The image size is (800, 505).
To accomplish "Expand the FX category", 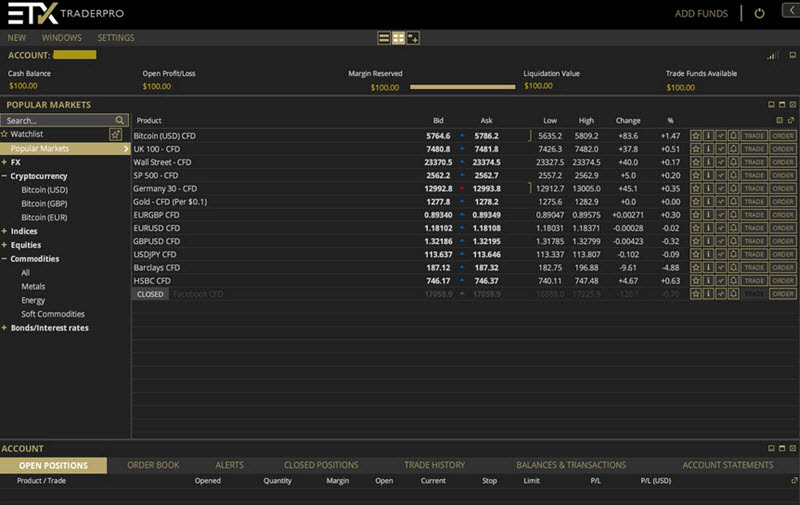I will click(4, 162).
